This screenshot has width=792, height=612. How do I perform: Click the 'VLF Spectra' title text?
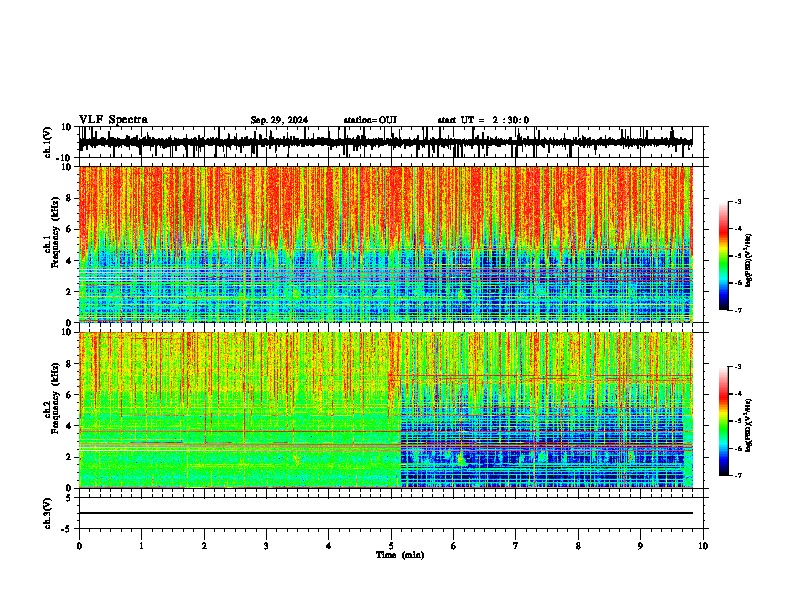113,120
